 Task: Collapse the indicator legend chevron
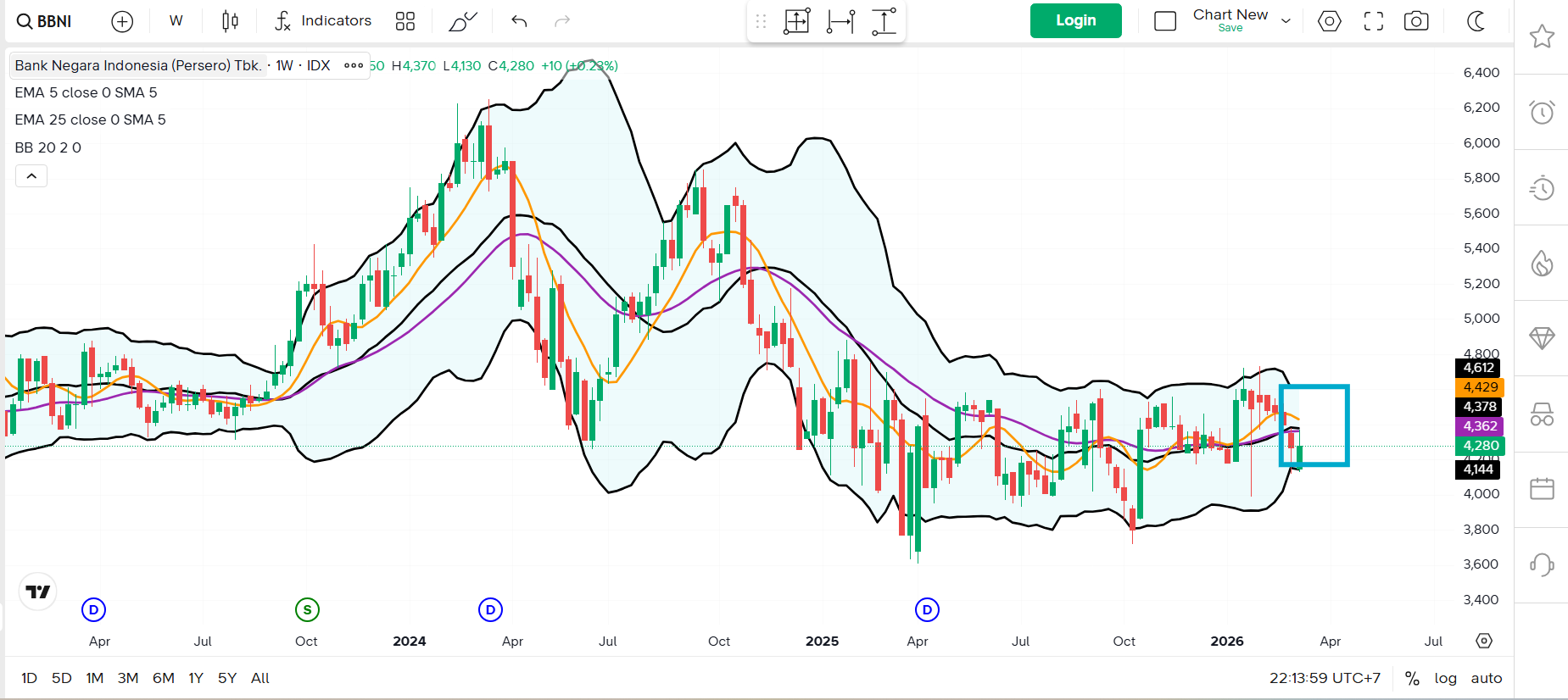coord(31,176)
